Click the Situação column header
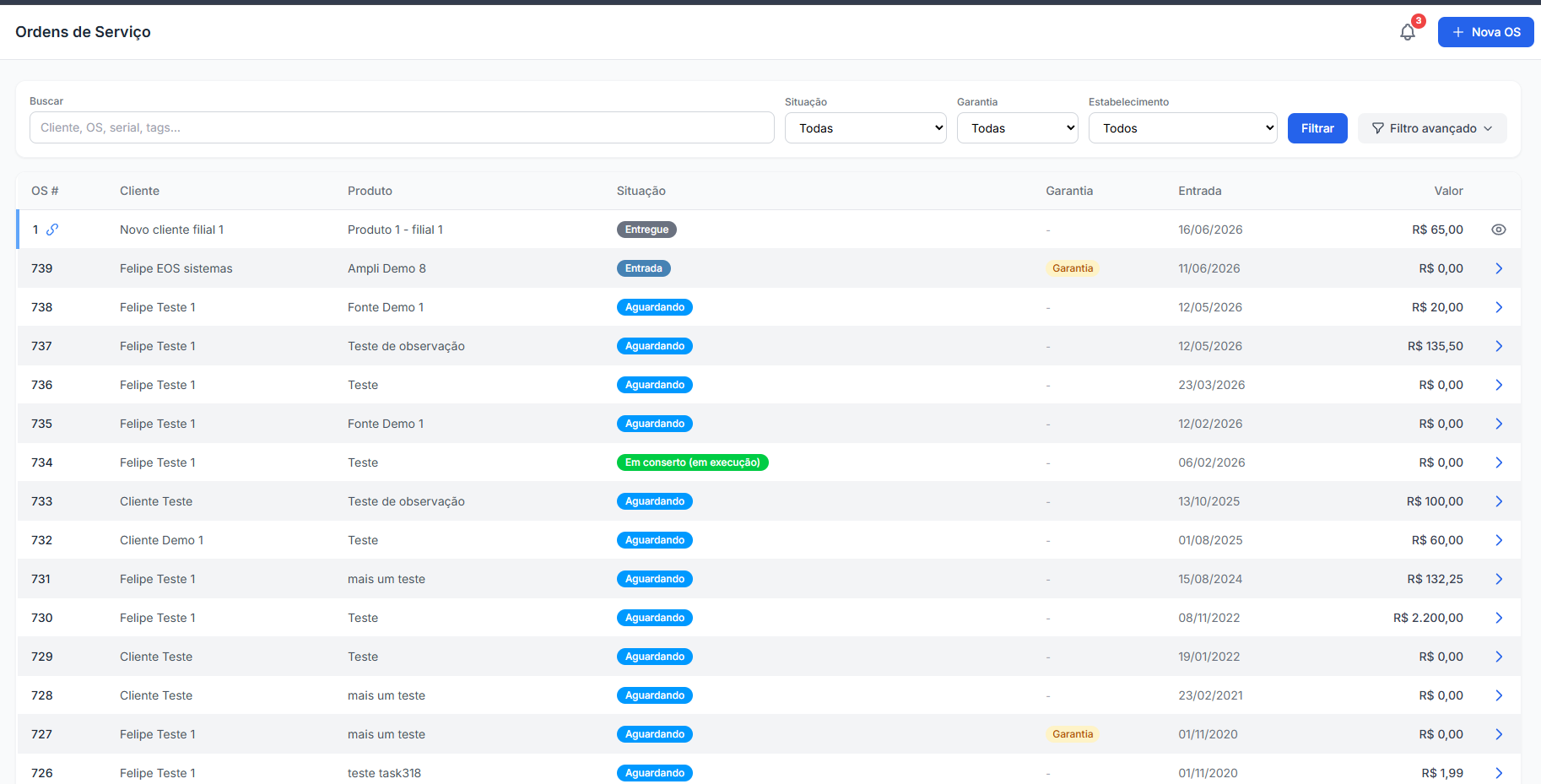Screen dimensions: 1541x784 point(641,191)
